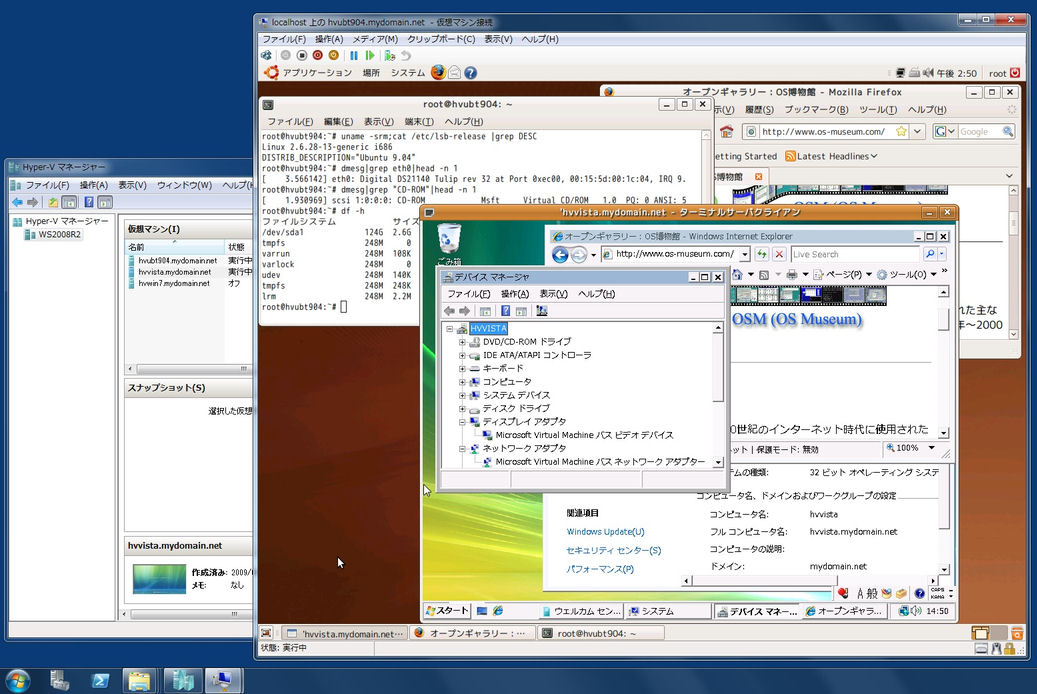This screenshot has height=694, width=1037.
Task: Click the printer icon in the IE command bar
Action: 792,275
